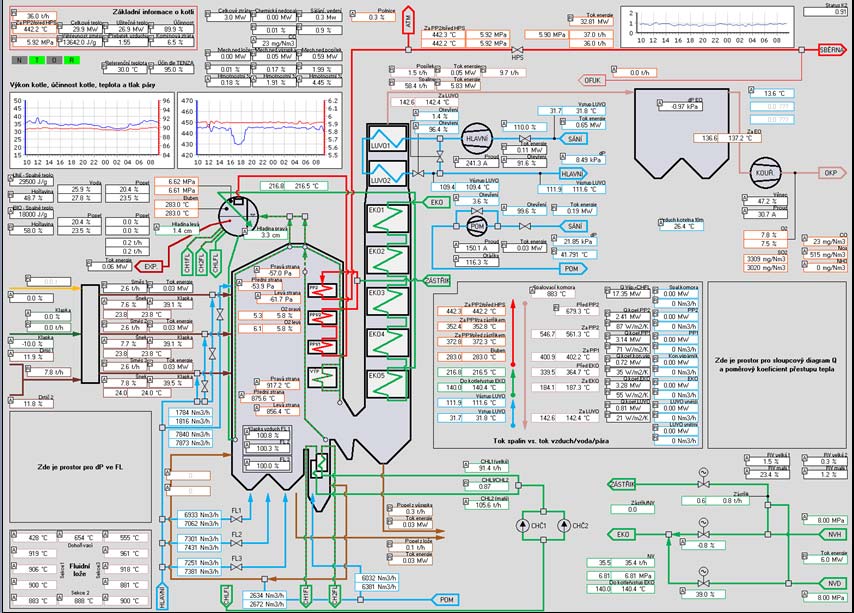Click the green T status indicator
The height and width of the screenshot is (613, 854).
click(x=36, y=60)
